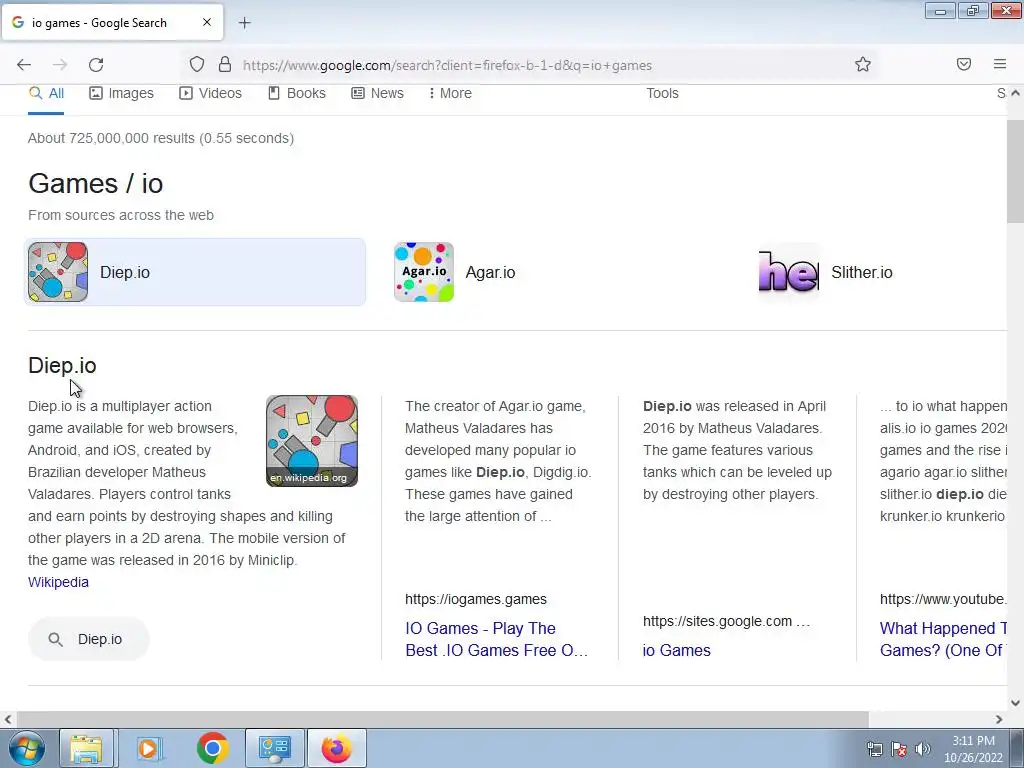Viewport: 1024px width, 768px height.
Task: Open the tracking protection shield icon
Action: [197, 65]
